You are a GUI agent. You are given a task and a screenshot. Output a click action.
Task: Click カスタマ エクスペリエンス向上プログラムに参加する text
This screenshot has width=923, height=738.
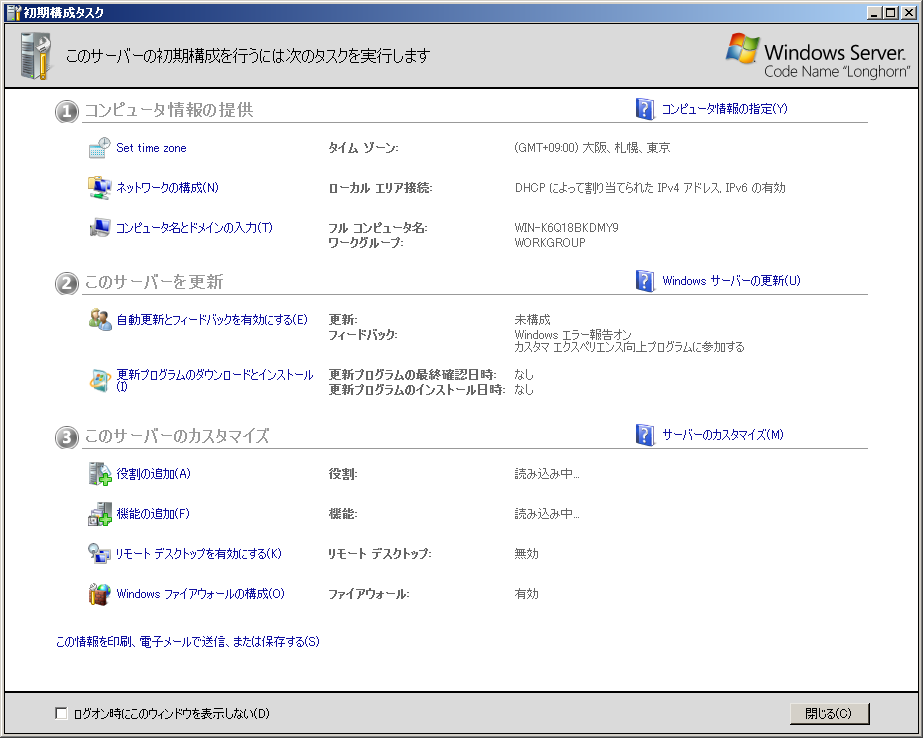tap(629, 347)
